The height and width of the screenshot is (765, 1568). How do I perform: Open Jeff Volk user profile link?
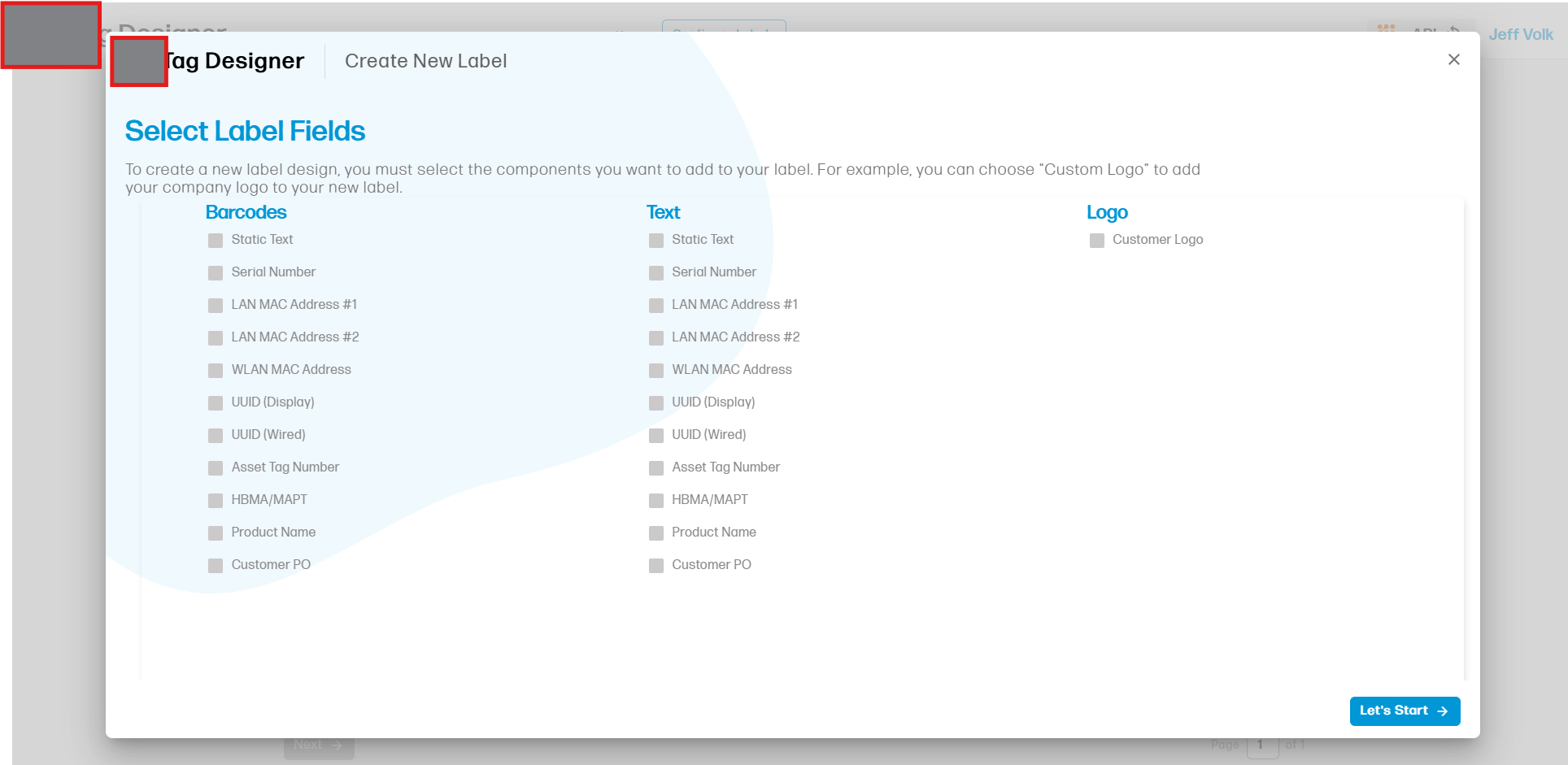pos(1520,34)
